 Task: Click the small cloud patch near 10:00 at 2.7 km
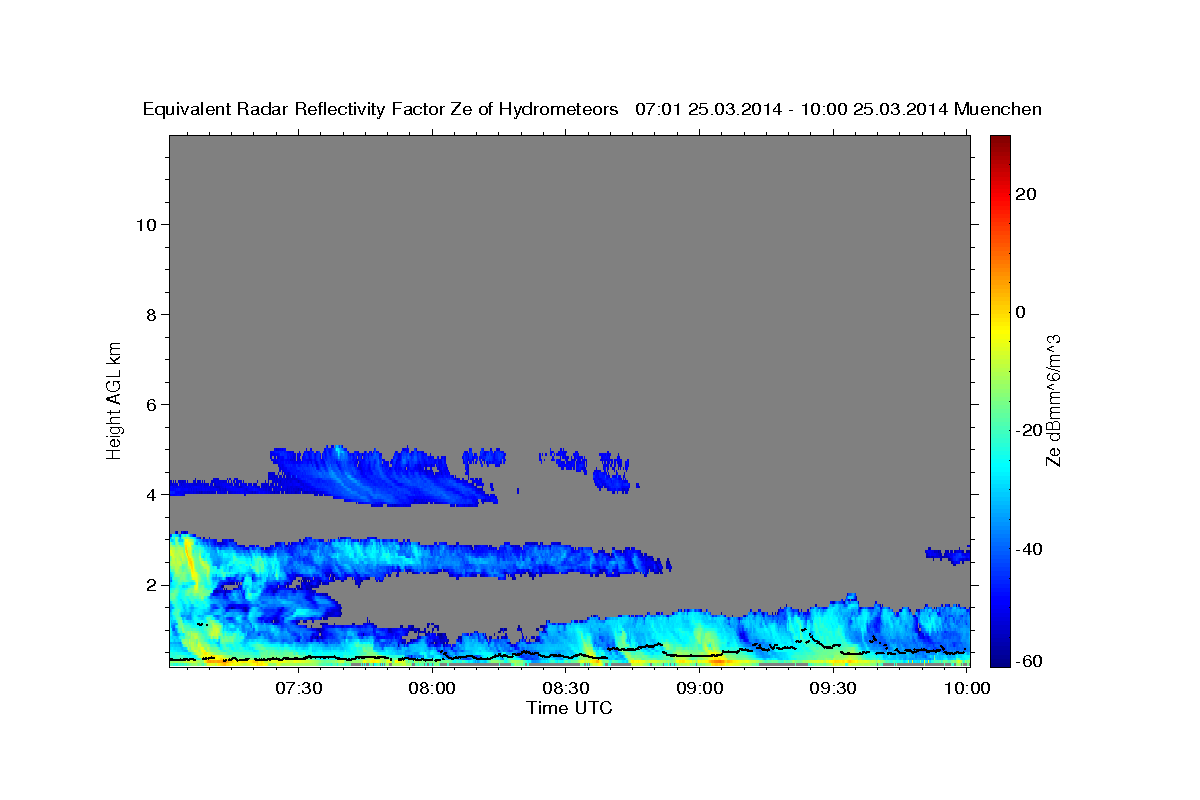click(x=948, y=555)
